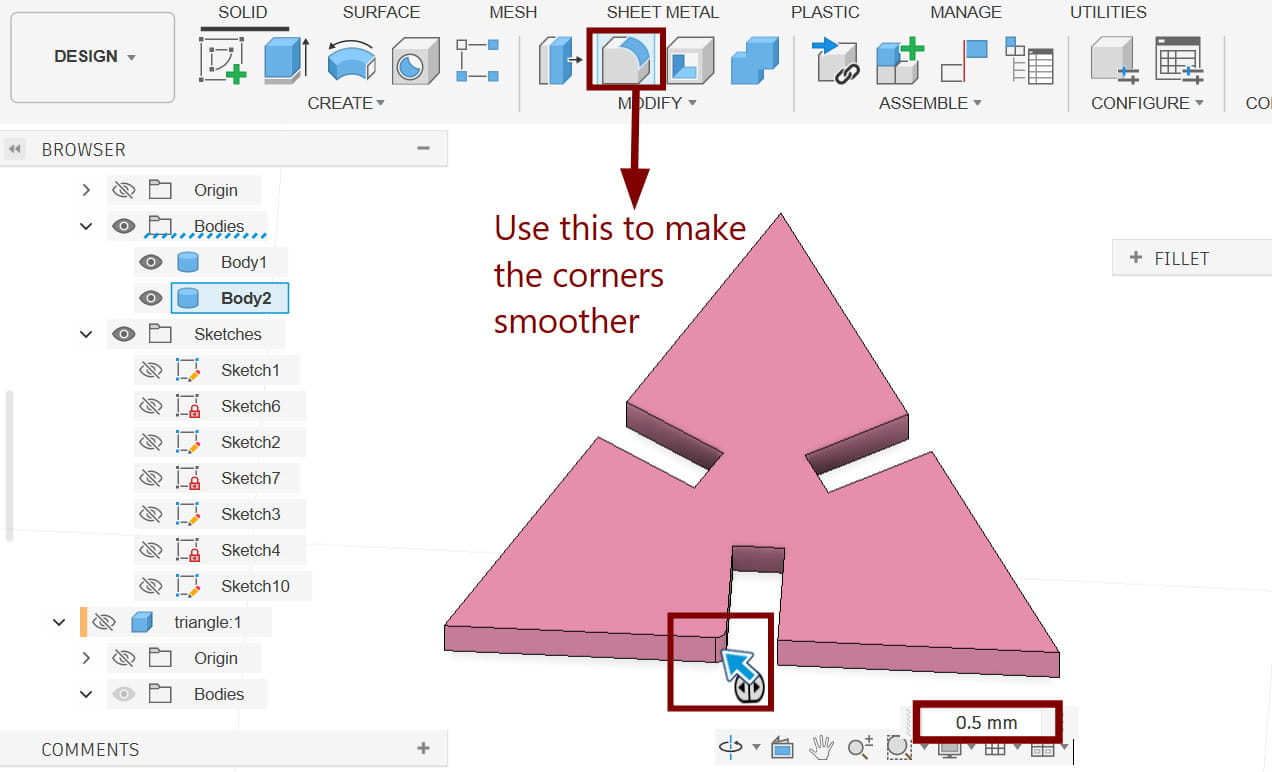Switch to the MESH tab

tap(513, 12)
